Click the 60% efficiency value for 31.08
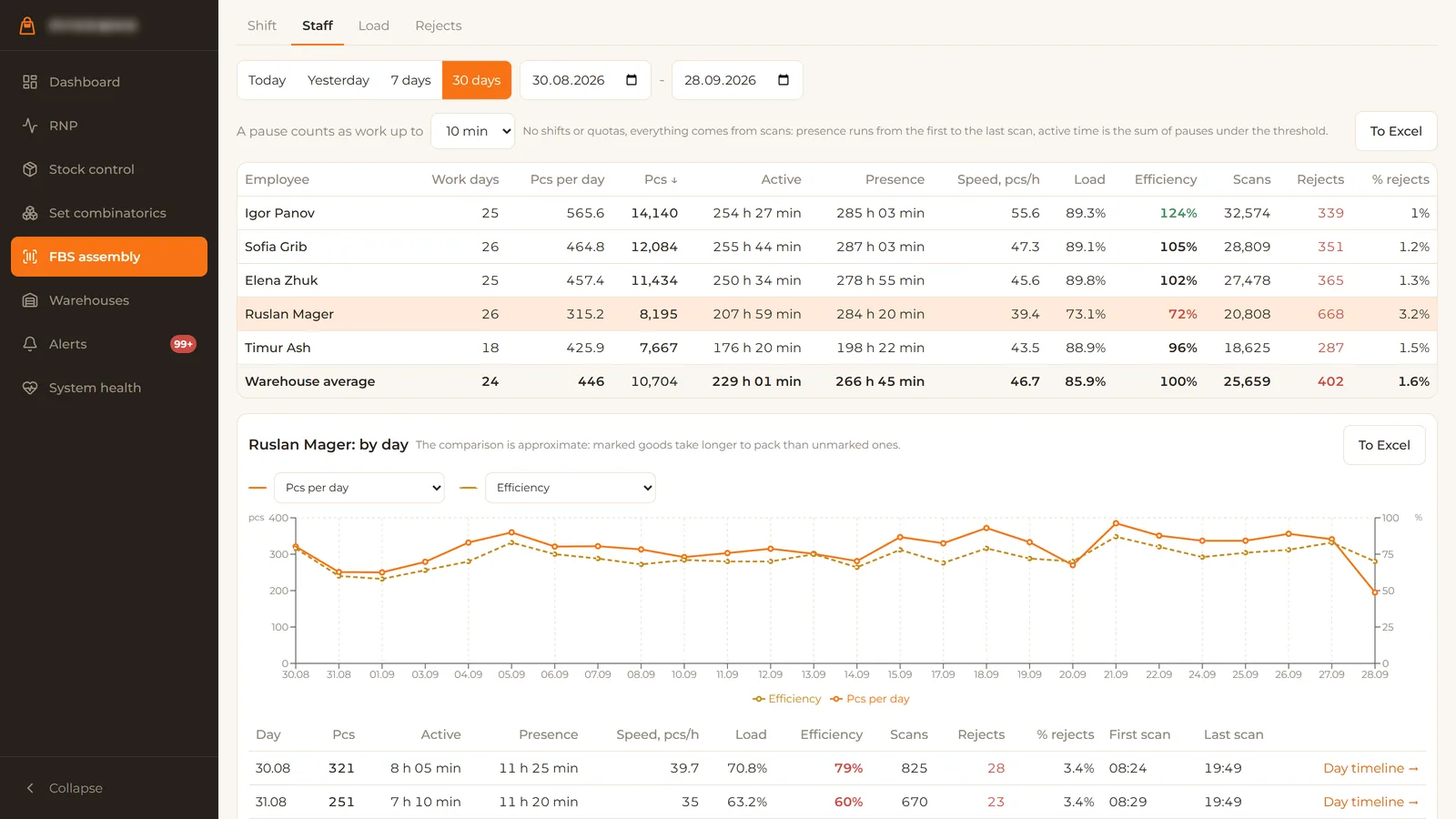 [848, 802]
